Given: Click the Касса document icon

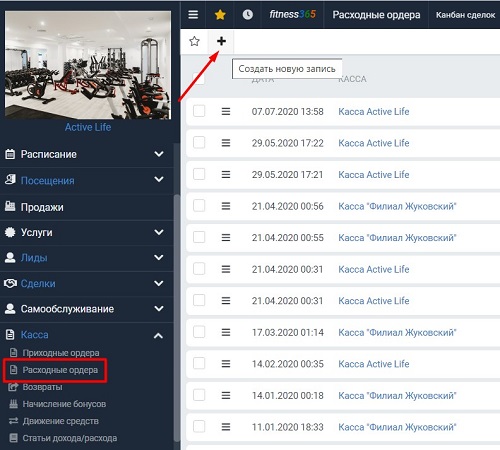Looking at the screenshot, I should pyautogui.click(x=10, y=335).
